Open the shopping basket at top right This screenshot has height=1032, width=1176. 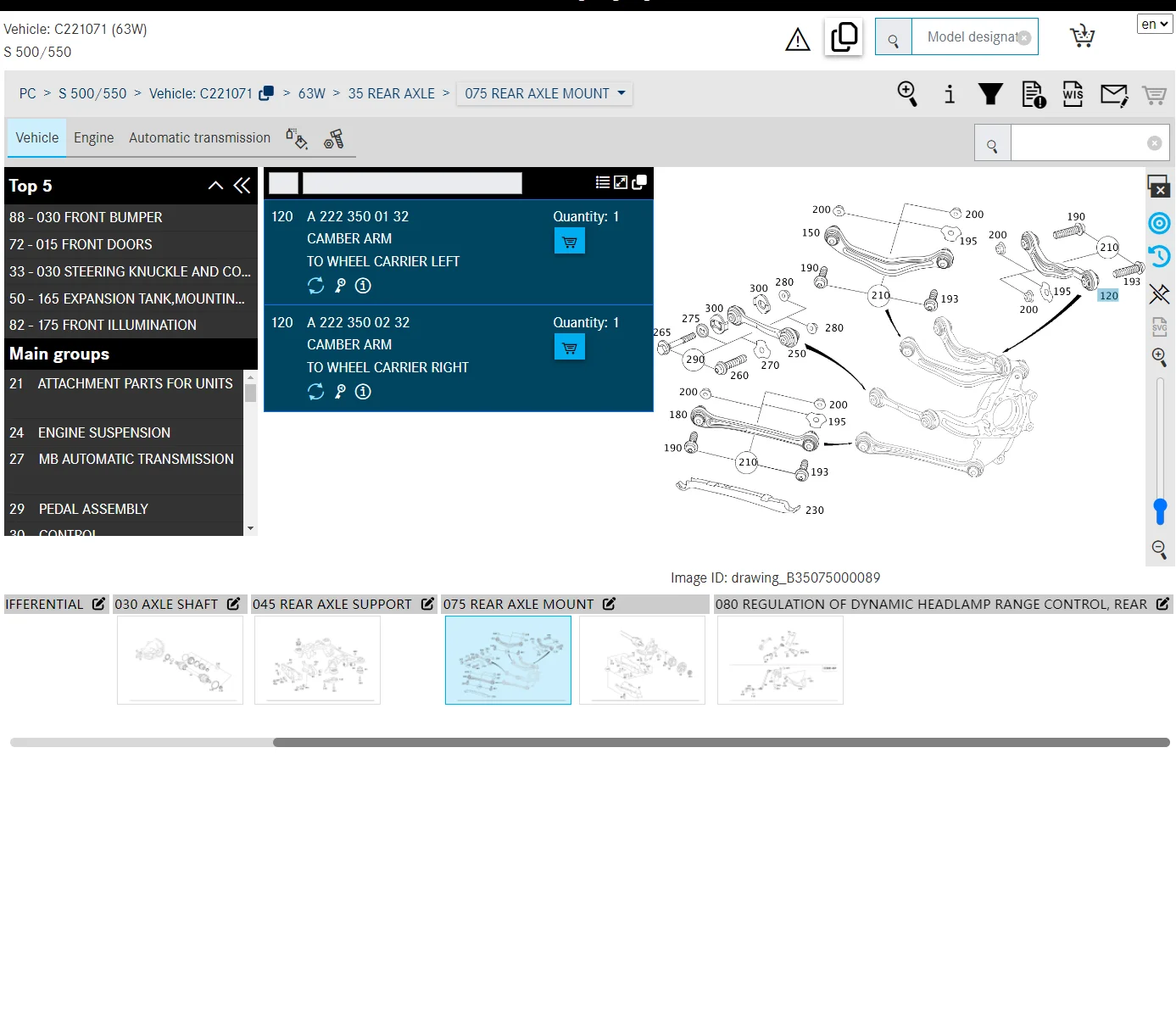[x=1082, y=36]
